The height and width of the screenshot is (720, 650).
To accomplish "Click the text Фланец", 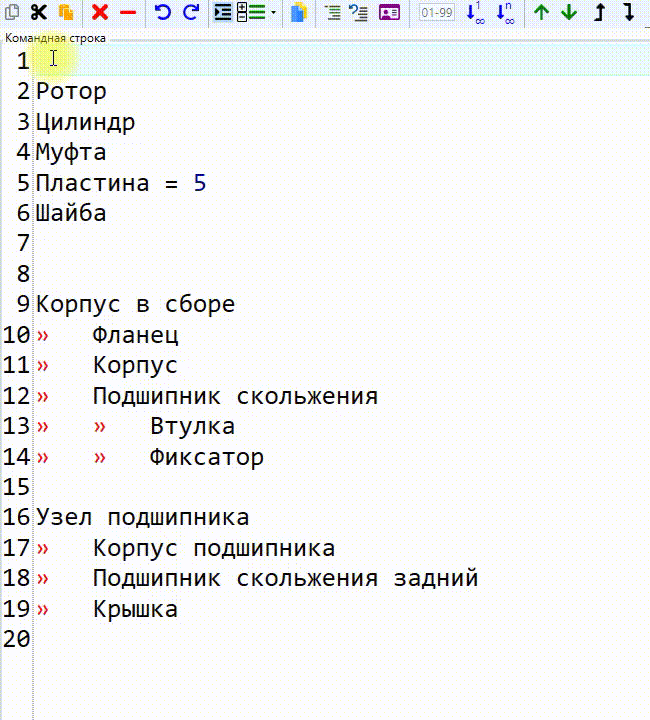I will coord(135,335).
